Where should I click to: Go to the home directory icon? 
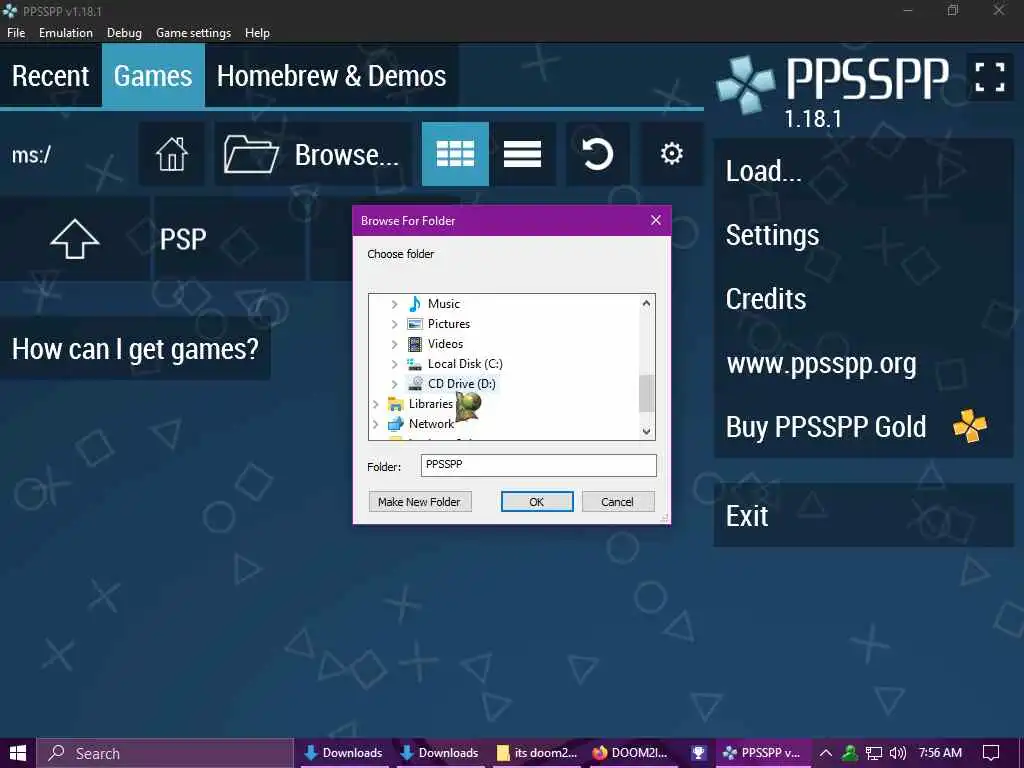click(x=172, y=154)
